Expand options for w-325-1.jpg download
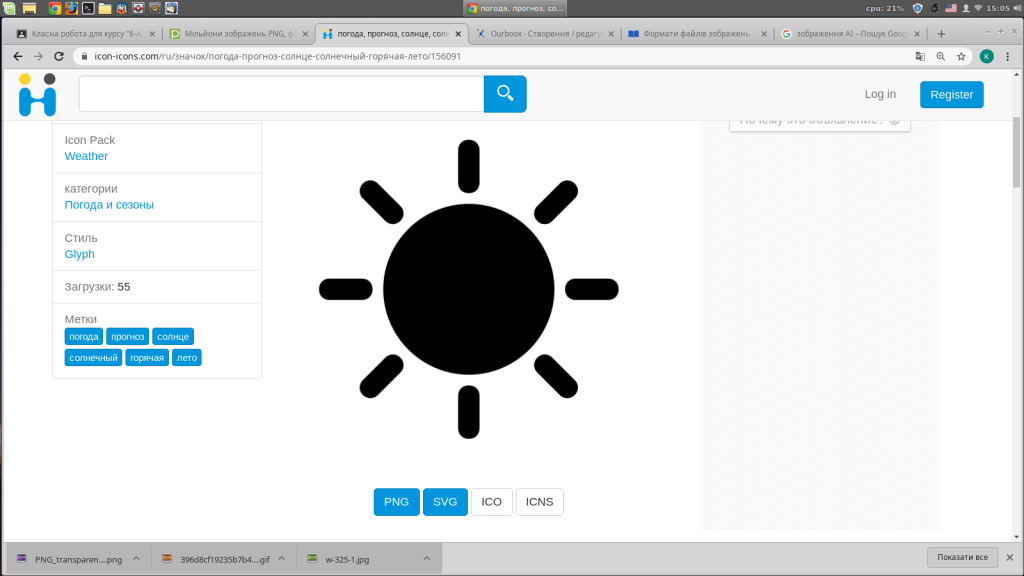Image resolution: width=1024 pixels, height=576 pixels. click(x=426, y=559)
